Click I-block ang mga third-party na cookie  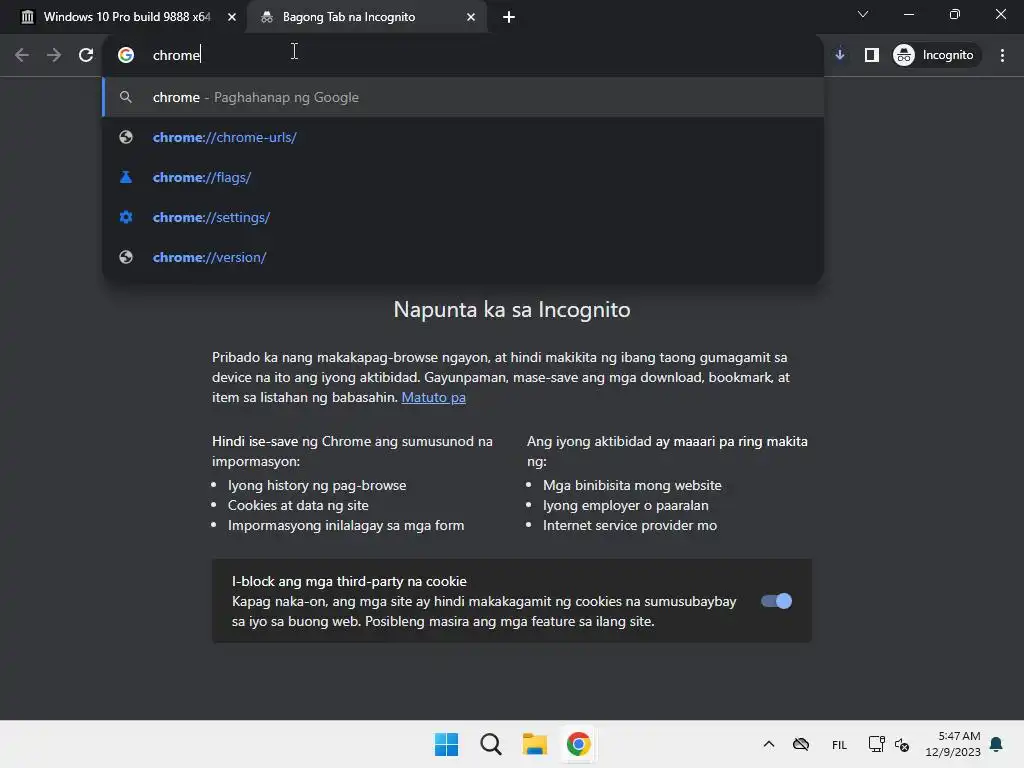(349, 581)
